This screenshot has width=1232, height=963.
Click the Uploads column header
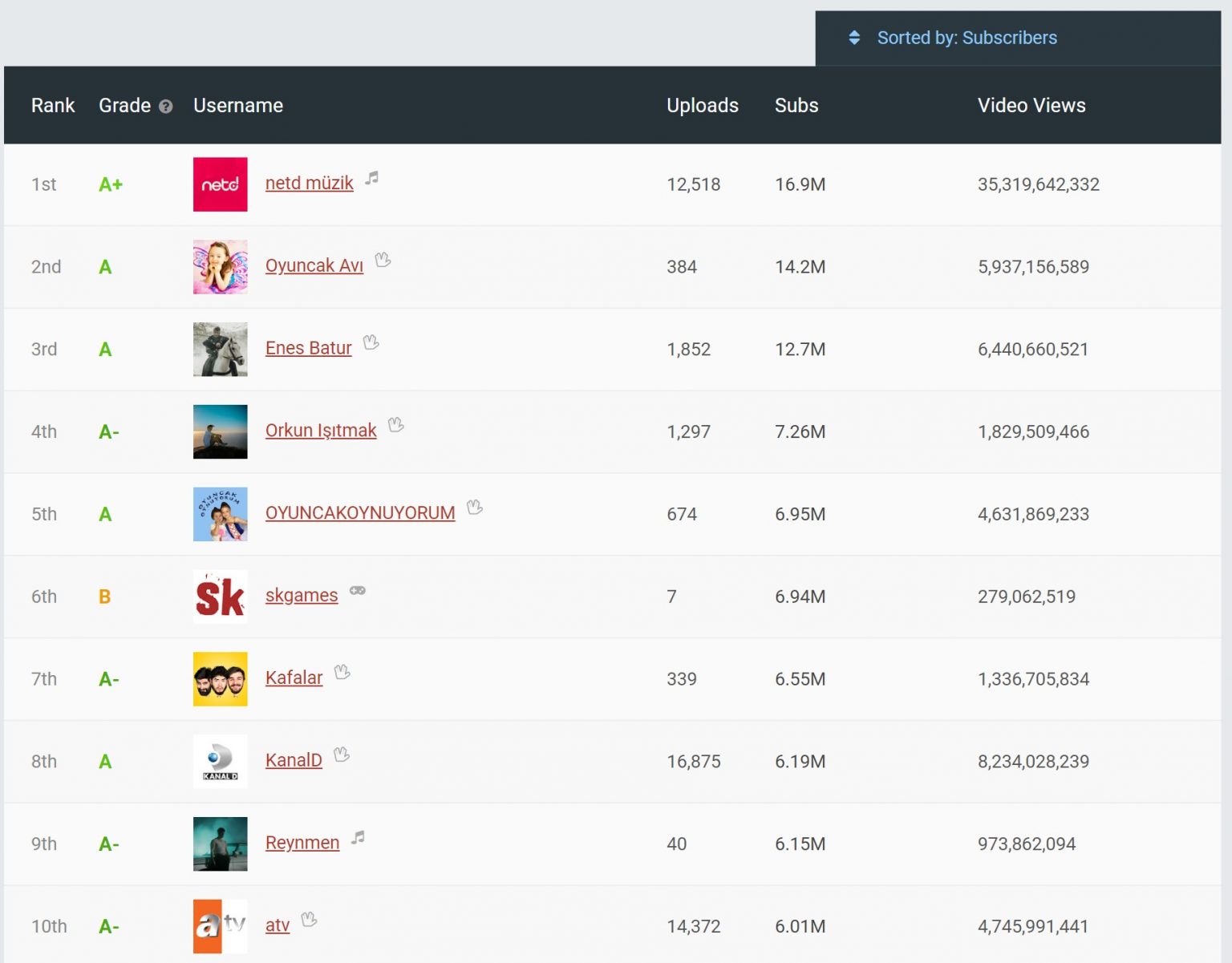coord(702,106)
